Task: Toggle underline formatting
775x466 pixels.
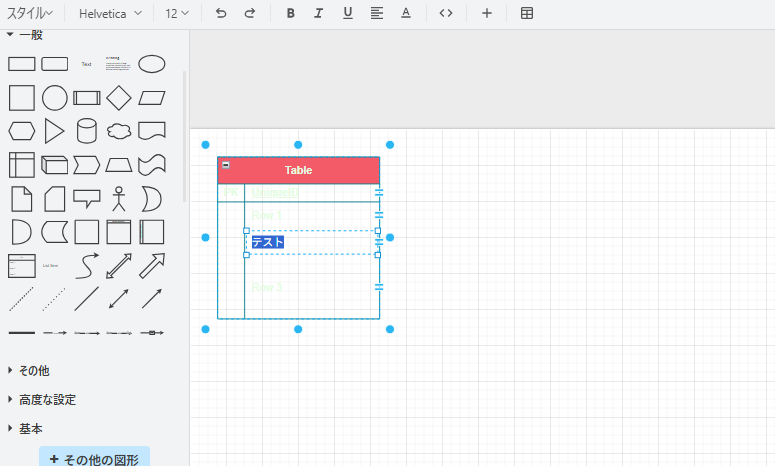Action: tap(347, 14)
